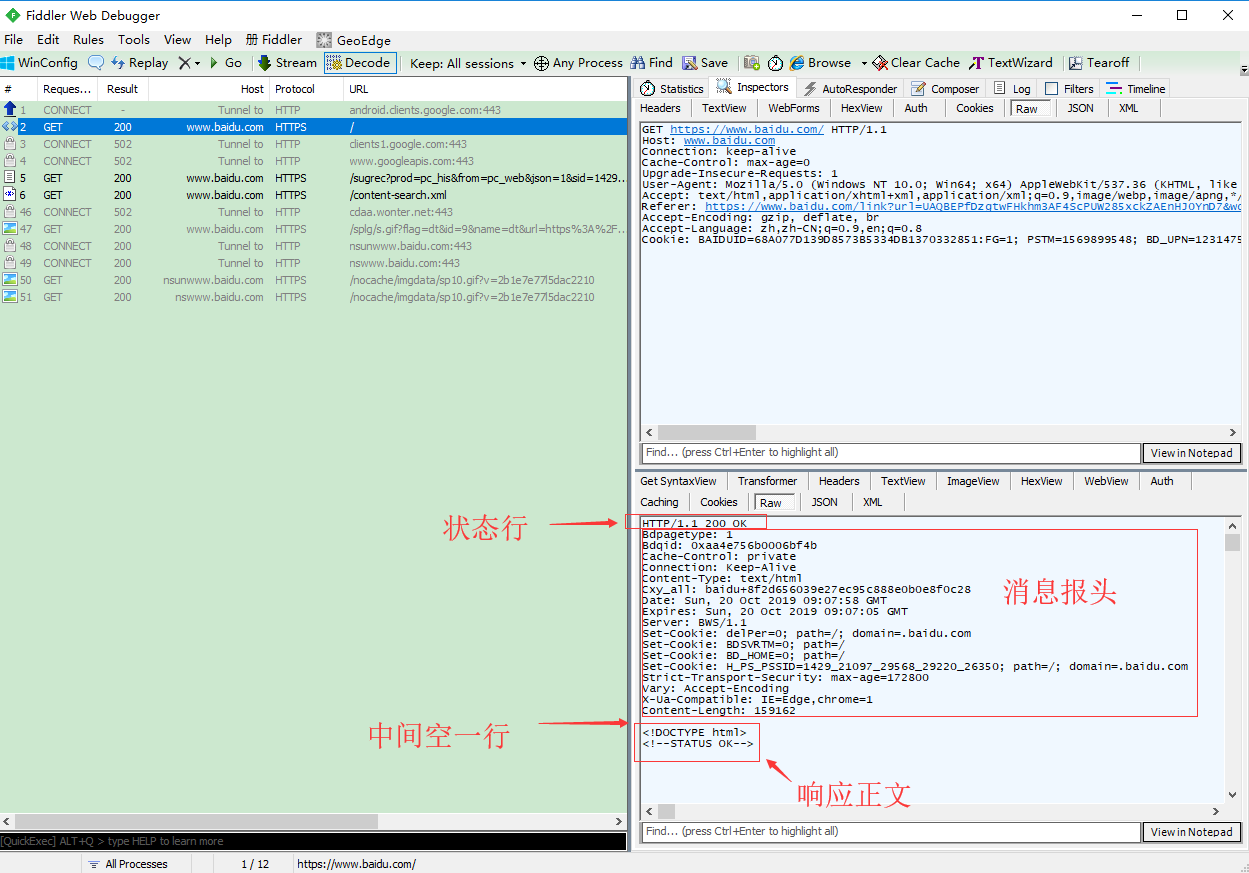
Task: Switch to the Statistics tab
Action: [x=672, y=88]
